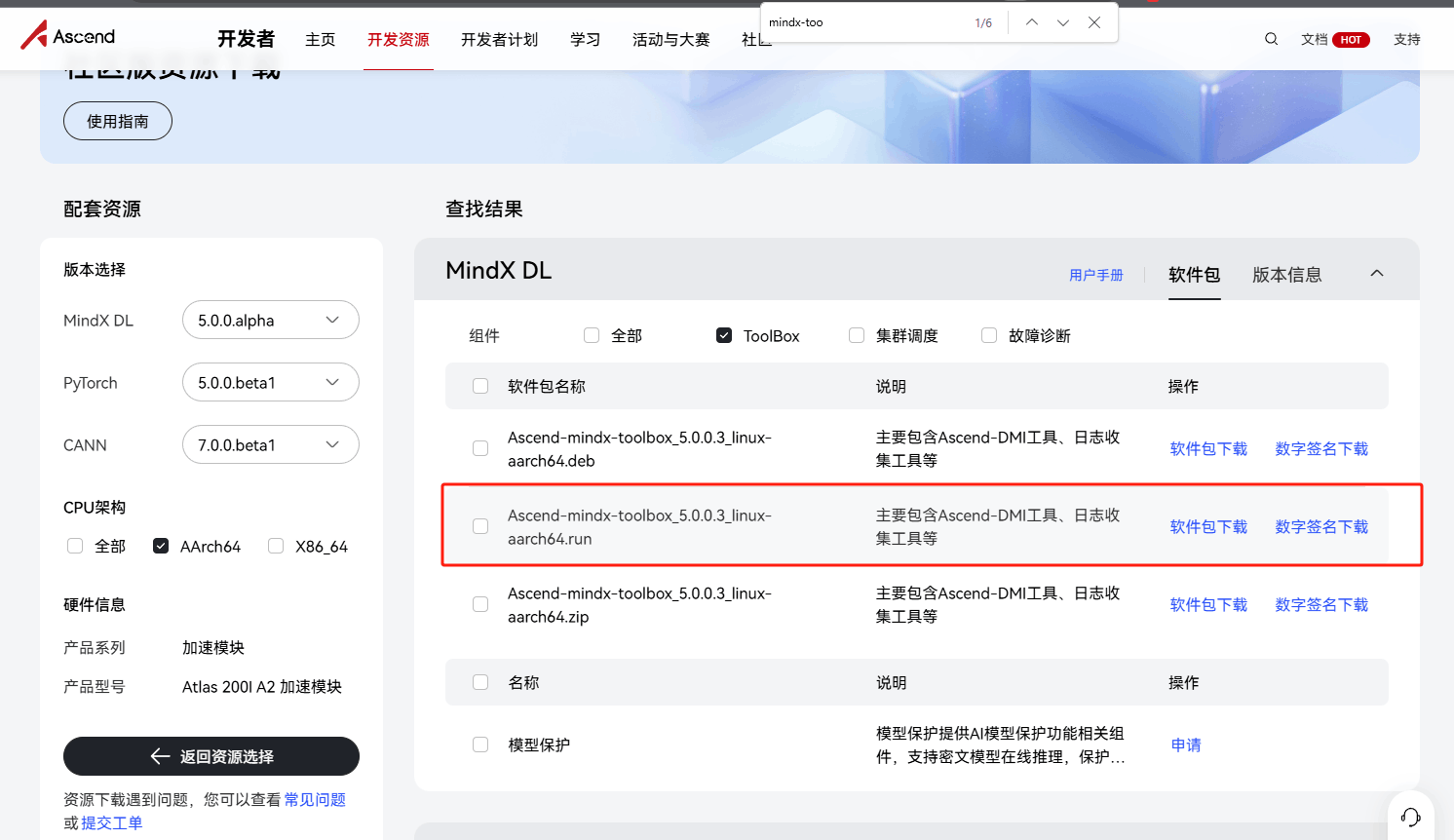This screenshot has height=840, width=1454.
Task: Download digital signature for aarch64.zip
Action: (1321, 604)
